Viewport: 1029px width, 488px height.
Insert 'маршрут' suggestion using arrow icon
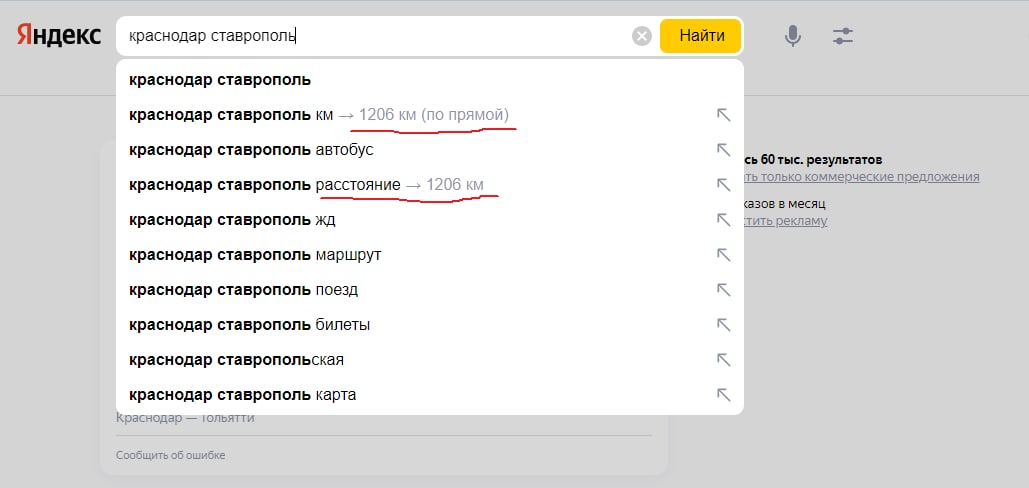(x=724, y=255)
